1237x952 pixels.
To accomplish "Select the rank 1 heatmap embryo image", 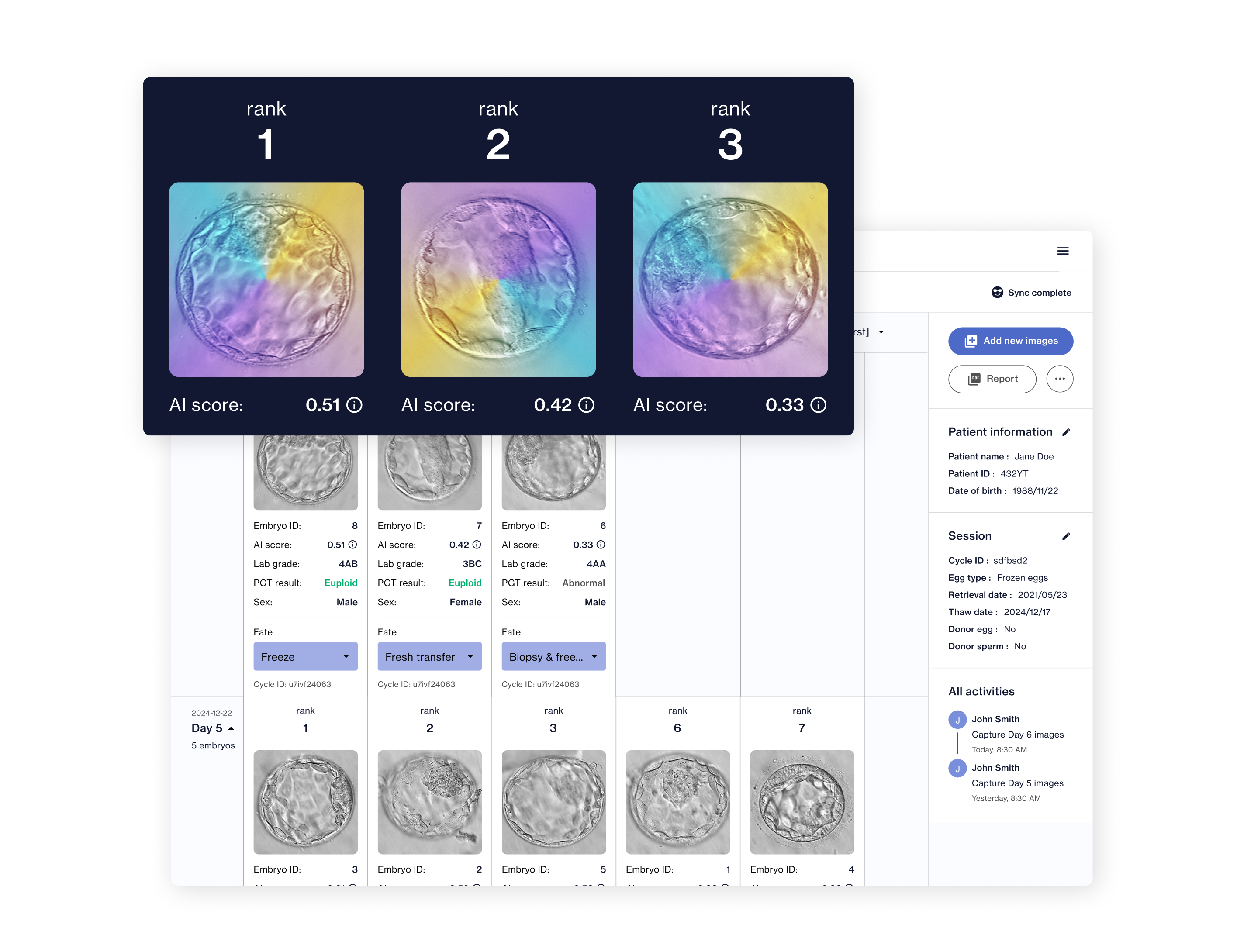I will pos(266,279).
